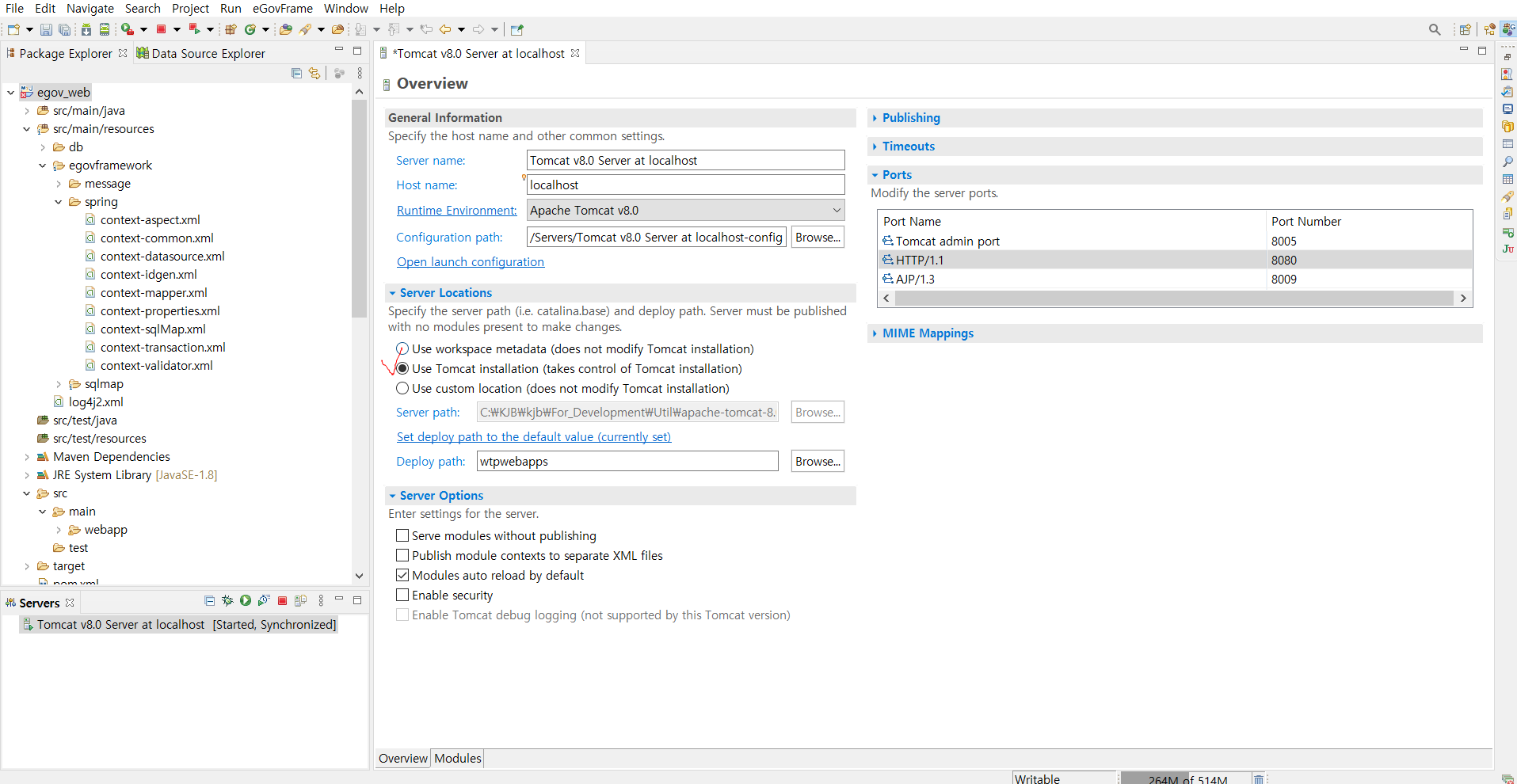Expand the Maven Dependencies tree node
This screenshot has width=1517, height=784.
click(x=27, y=457)
